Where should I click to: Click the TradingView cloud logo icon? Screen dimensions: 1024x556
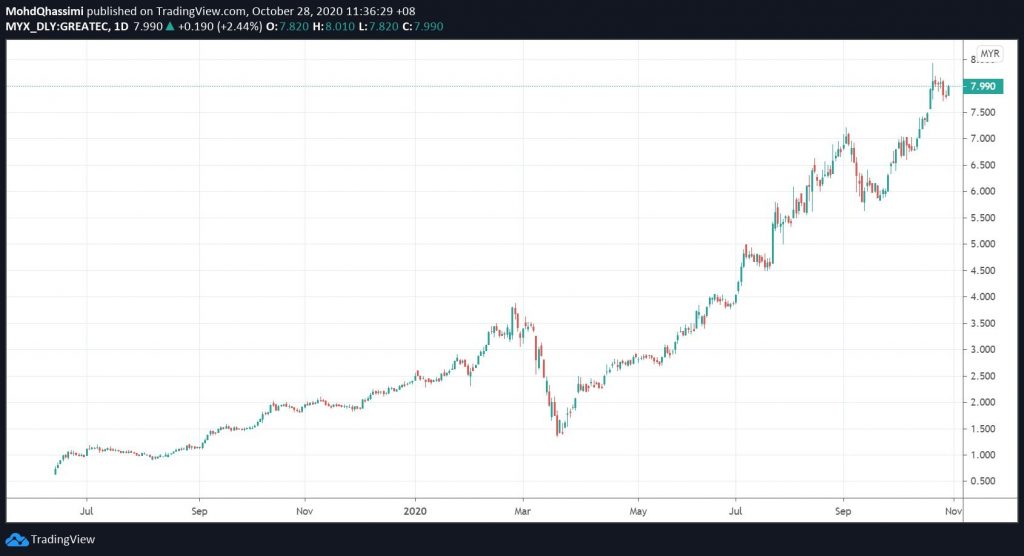[16, 539]
